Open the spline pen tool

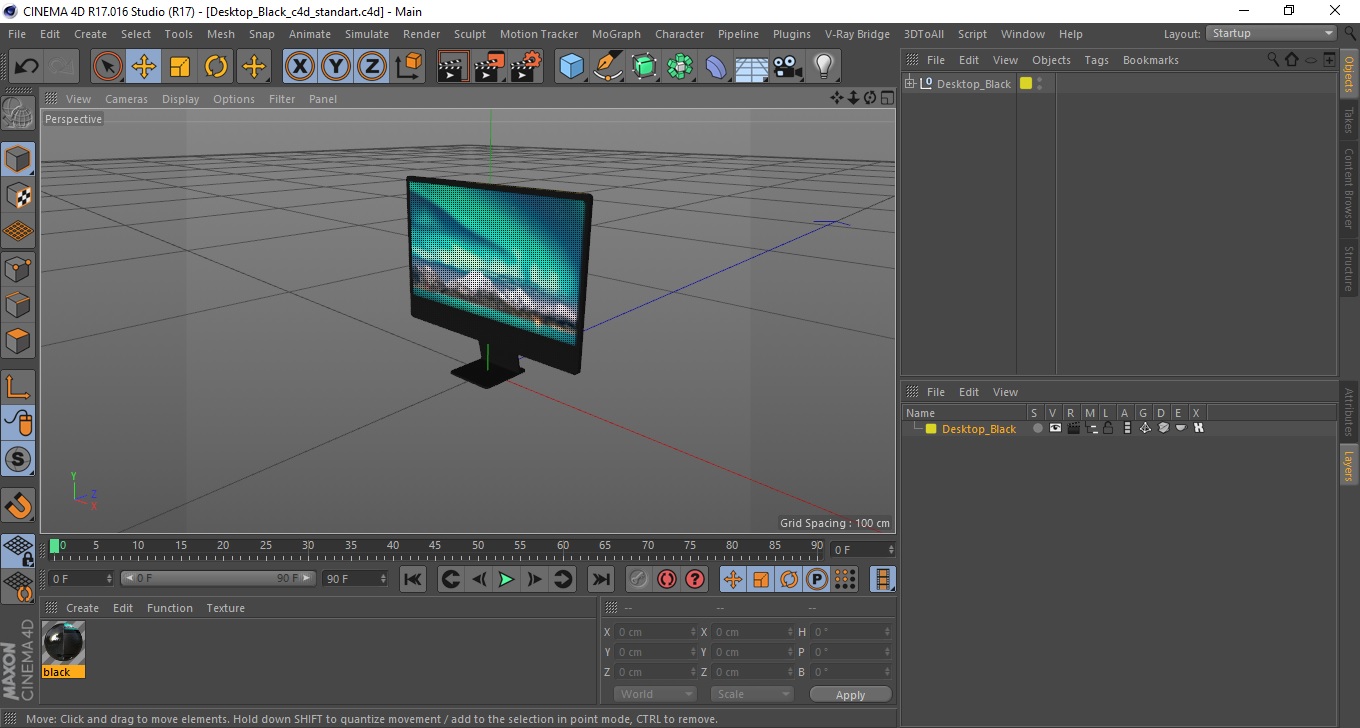[x=608, y=67]
